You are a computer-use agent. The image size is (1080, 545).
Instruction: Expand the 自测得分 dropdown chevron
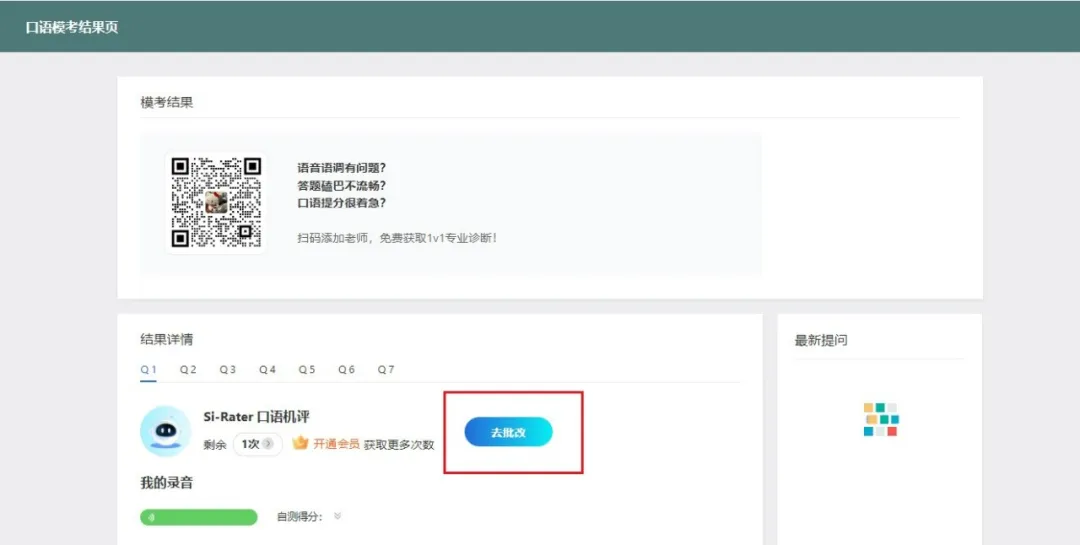[338, 516]
